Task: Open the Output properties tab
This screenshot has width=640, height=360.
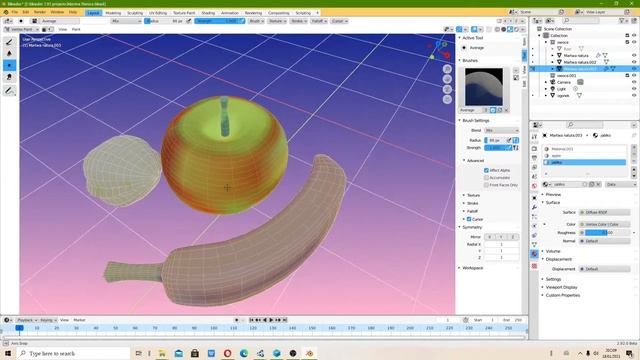Action: 534,158
